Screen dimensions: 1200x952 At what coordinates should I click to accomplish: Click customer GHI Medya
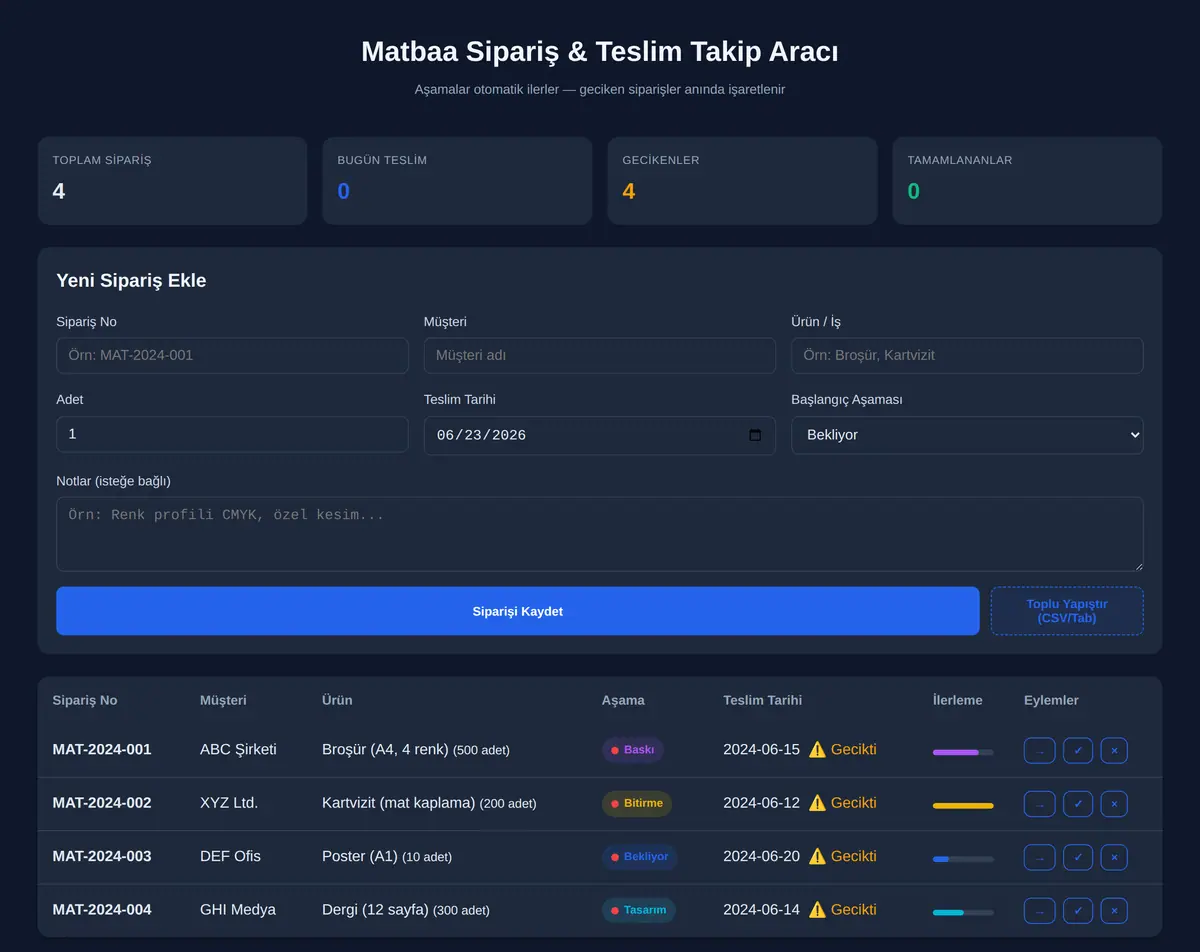tap(238, 910)
